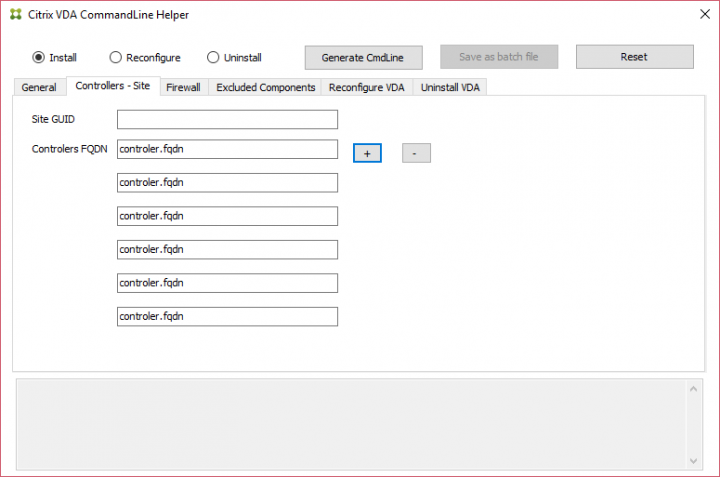Open the Reconfigure VDA tab
Screen dimensions: 720x477
(x=366, y=87)
